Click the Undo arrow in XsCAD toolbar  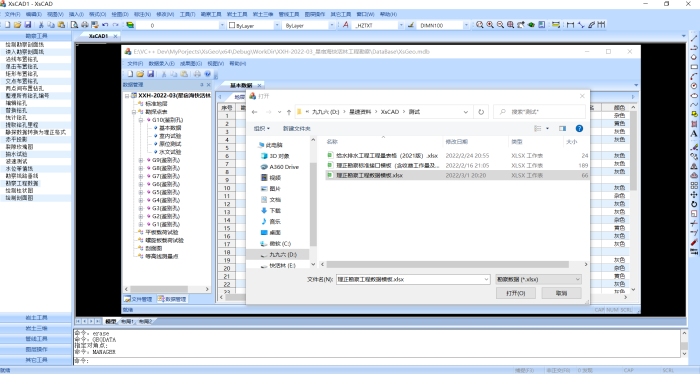[105, 25]
